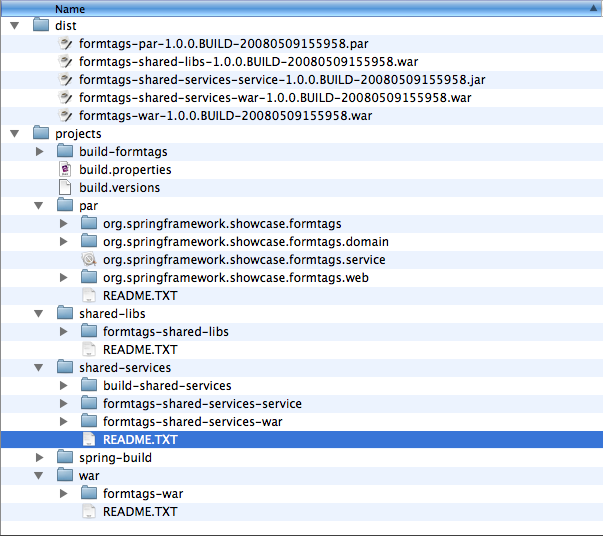603x536 pixels.
Task: Click README.TXT icon under war folder
Action: point(89,511)
